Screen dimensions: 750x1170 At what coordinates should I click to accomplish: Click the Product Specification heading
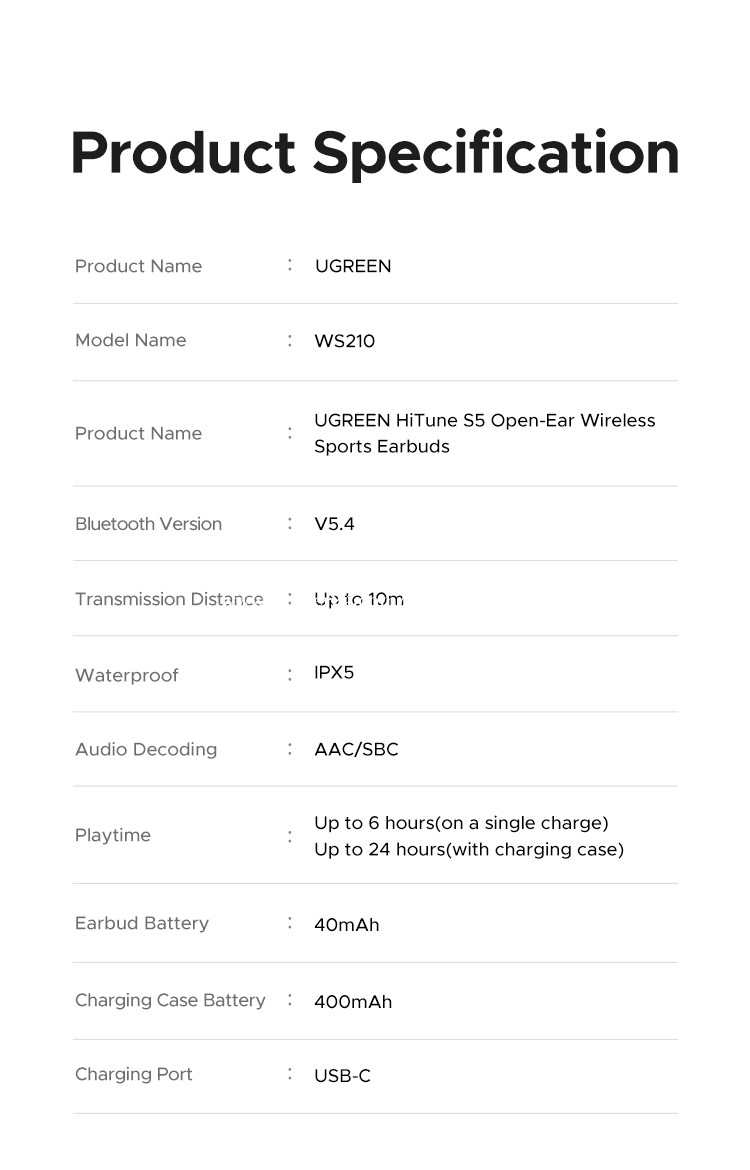[x=375, y=153]
